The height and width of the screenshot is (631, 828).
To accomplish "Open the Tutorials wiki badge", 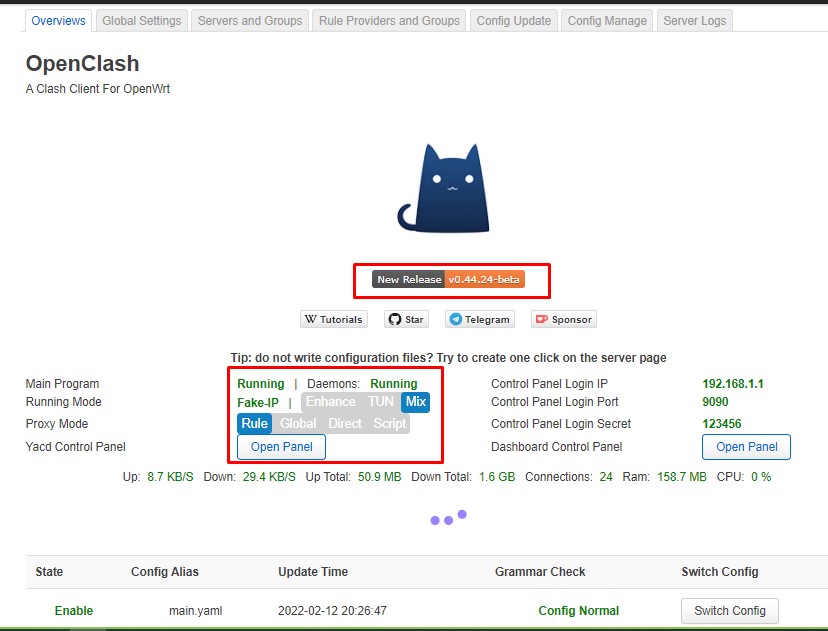I will [334, 319].
